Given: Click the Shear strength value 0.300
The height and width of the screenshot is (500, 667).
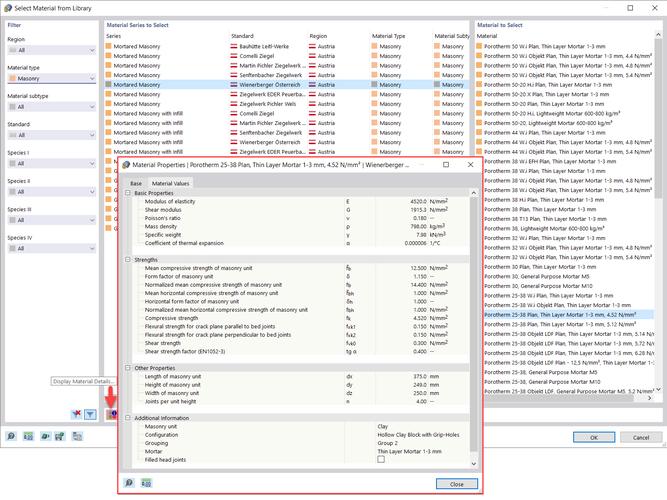Looking at the screenshot, I should tap(420, 343).
